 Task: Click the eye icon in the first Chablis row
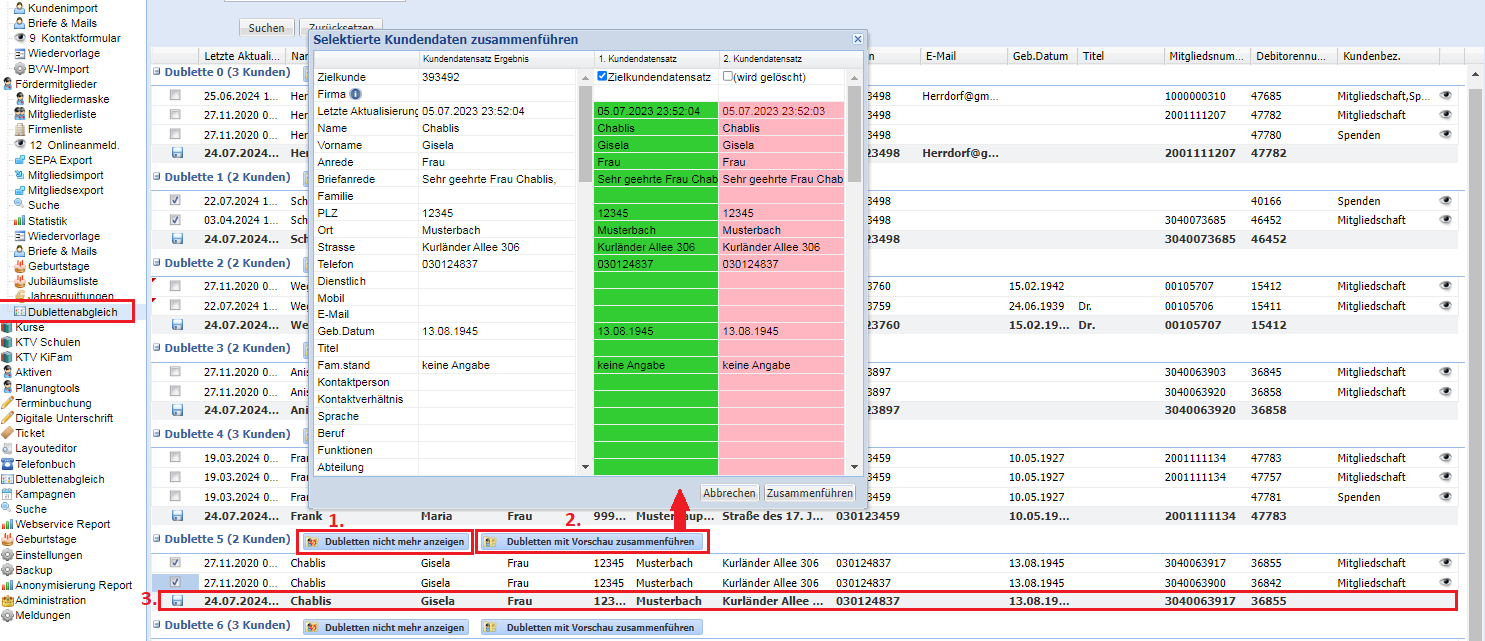[x=1445, y=563]
